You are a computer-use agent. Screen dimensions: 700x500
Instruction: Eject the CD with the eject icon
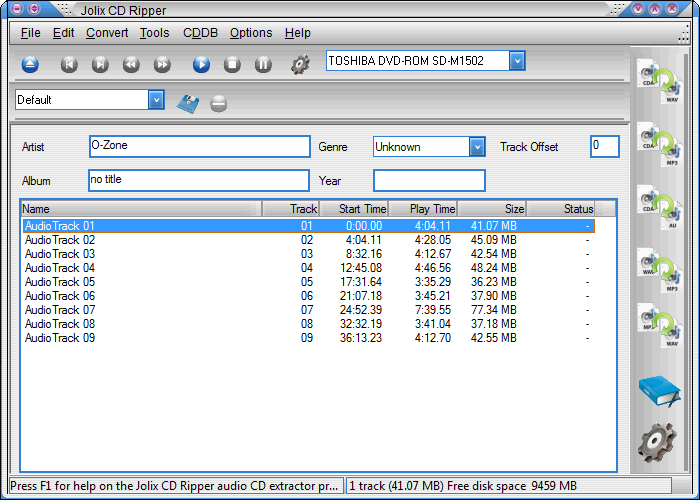(x=30, y=65)
